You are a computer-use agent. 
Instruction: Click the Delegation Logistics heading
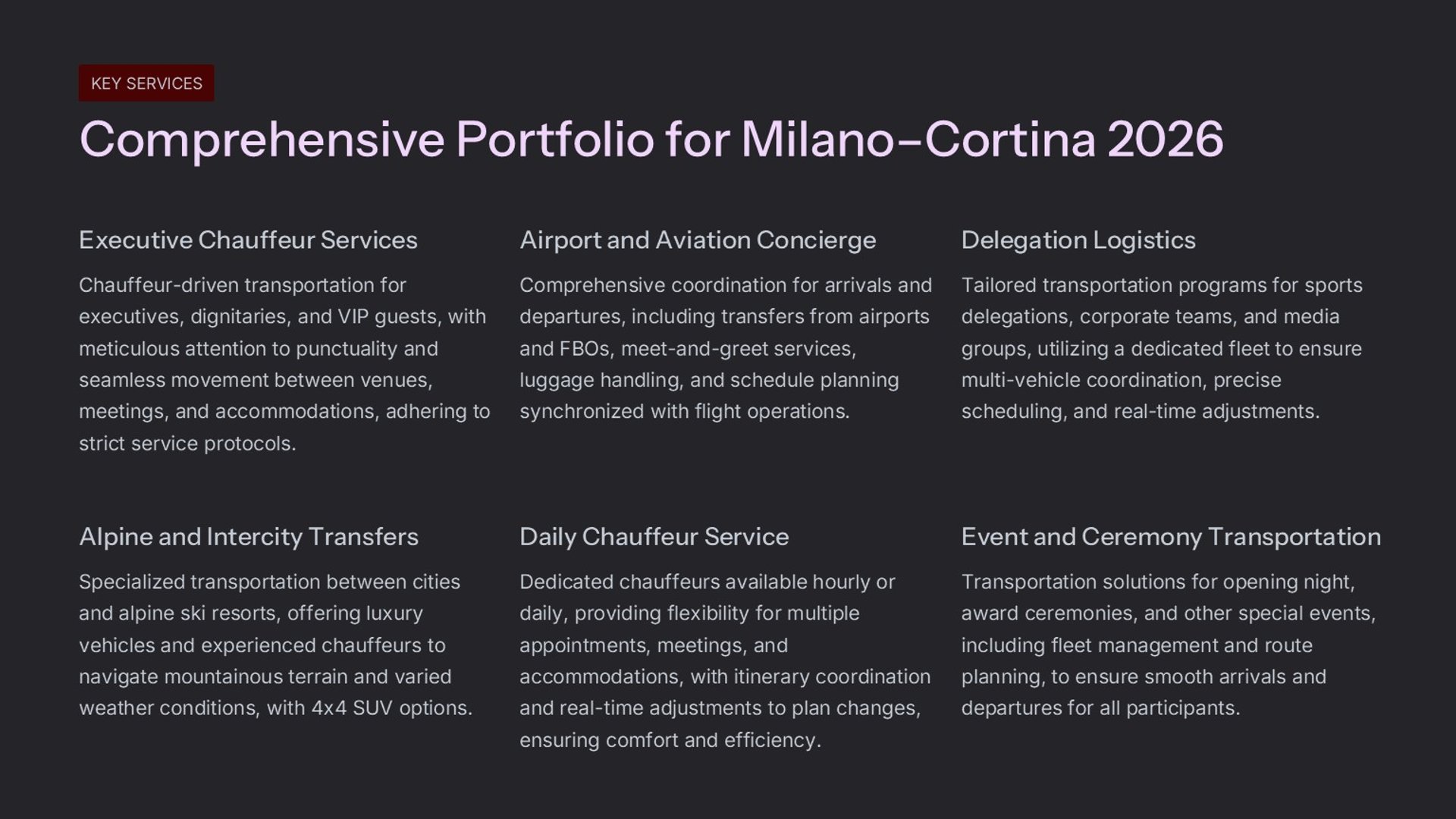(x=1078, y=240)
